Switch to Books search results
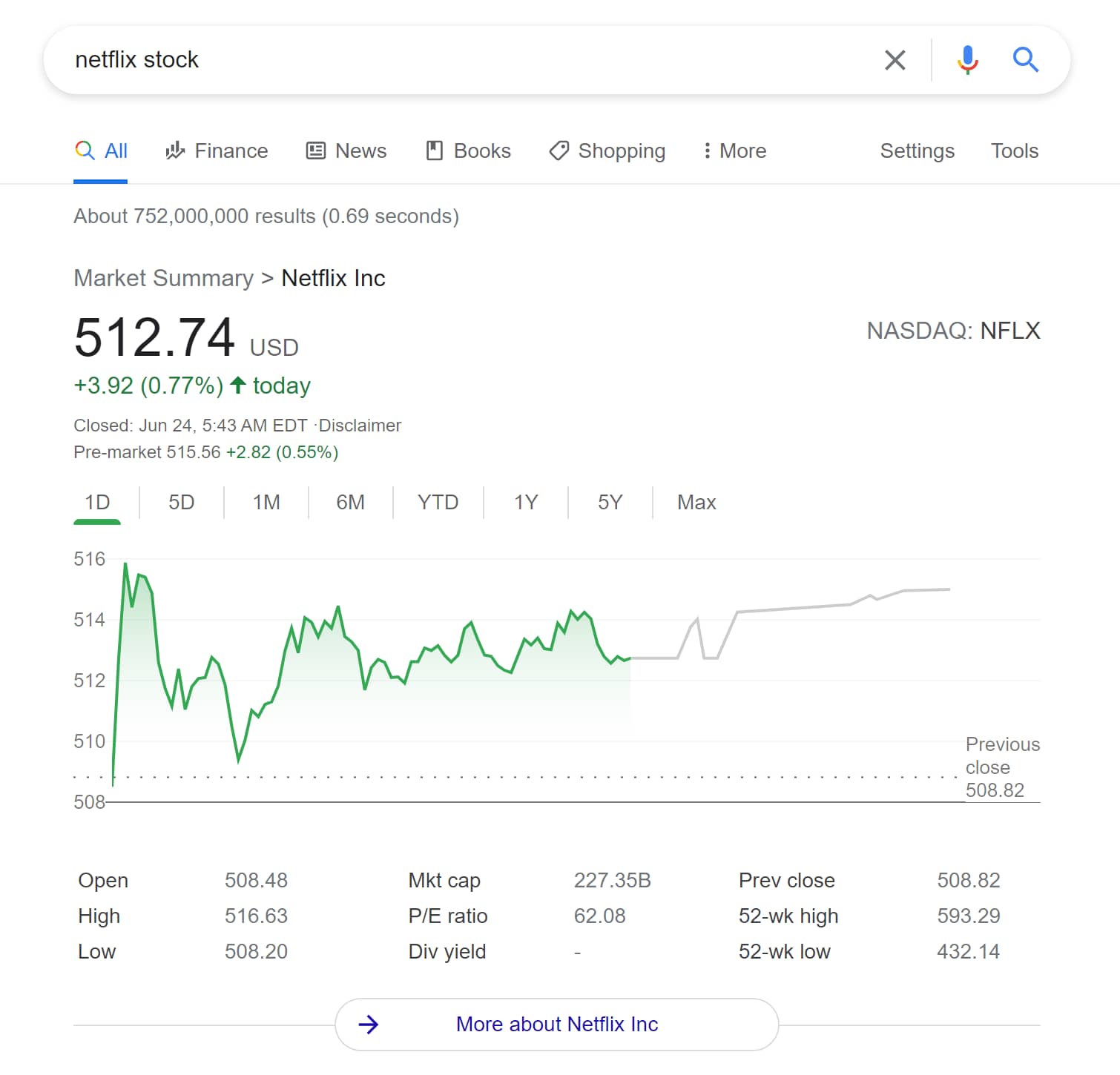The image size is (1120, 1075). coord(468,151)
